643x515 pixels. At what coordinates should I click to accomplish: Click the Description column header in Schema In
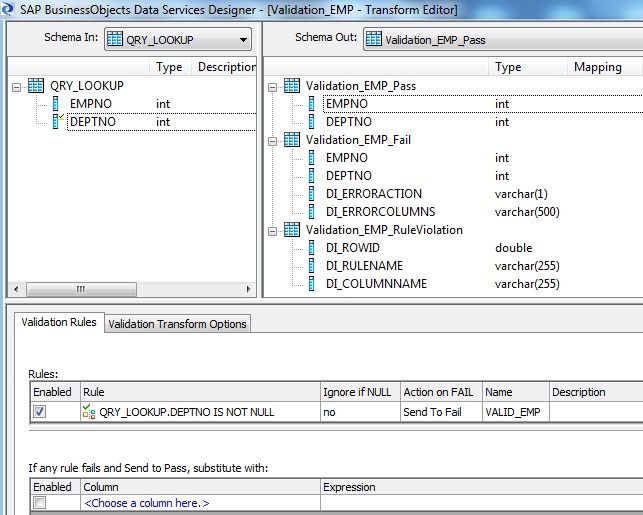coord(225,67)
